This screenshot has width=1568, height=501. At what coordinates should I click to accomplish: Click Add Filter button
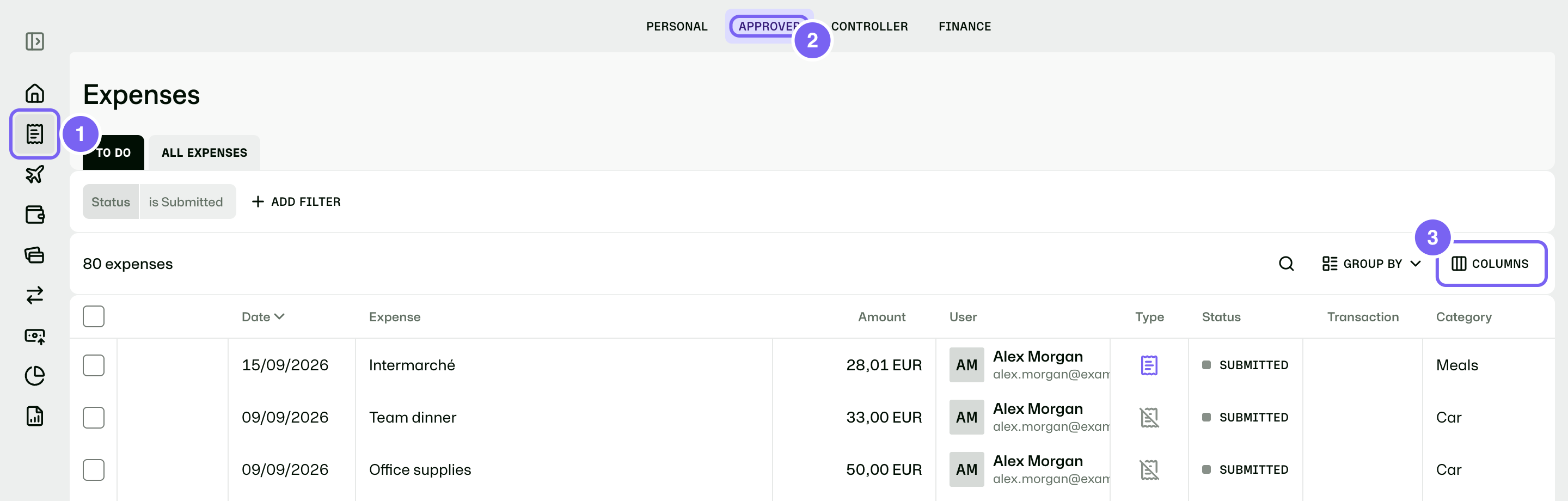tap(296, 201)
